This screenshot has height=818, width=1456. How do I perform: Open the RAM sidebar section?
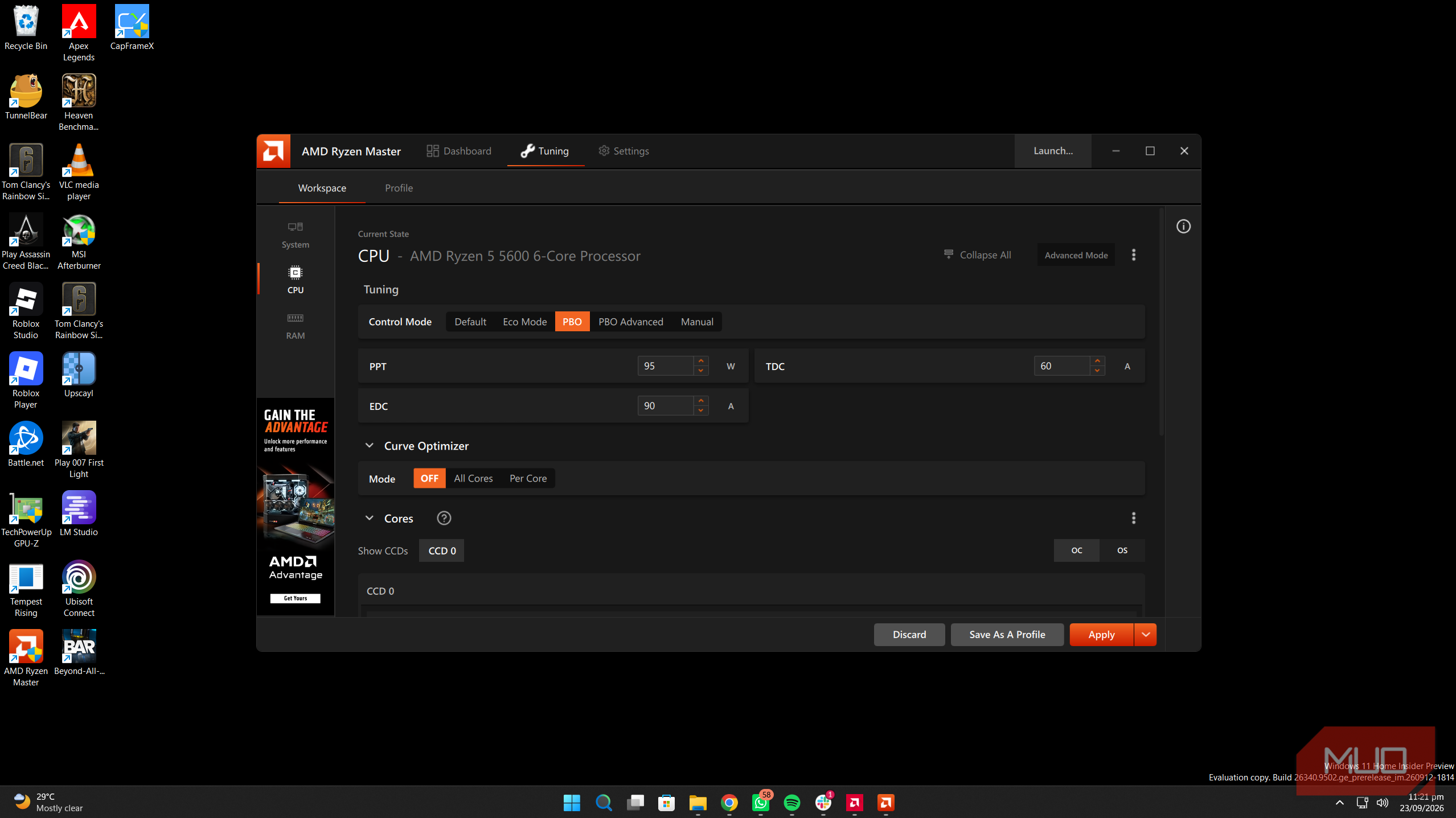(x=295, y=326)
